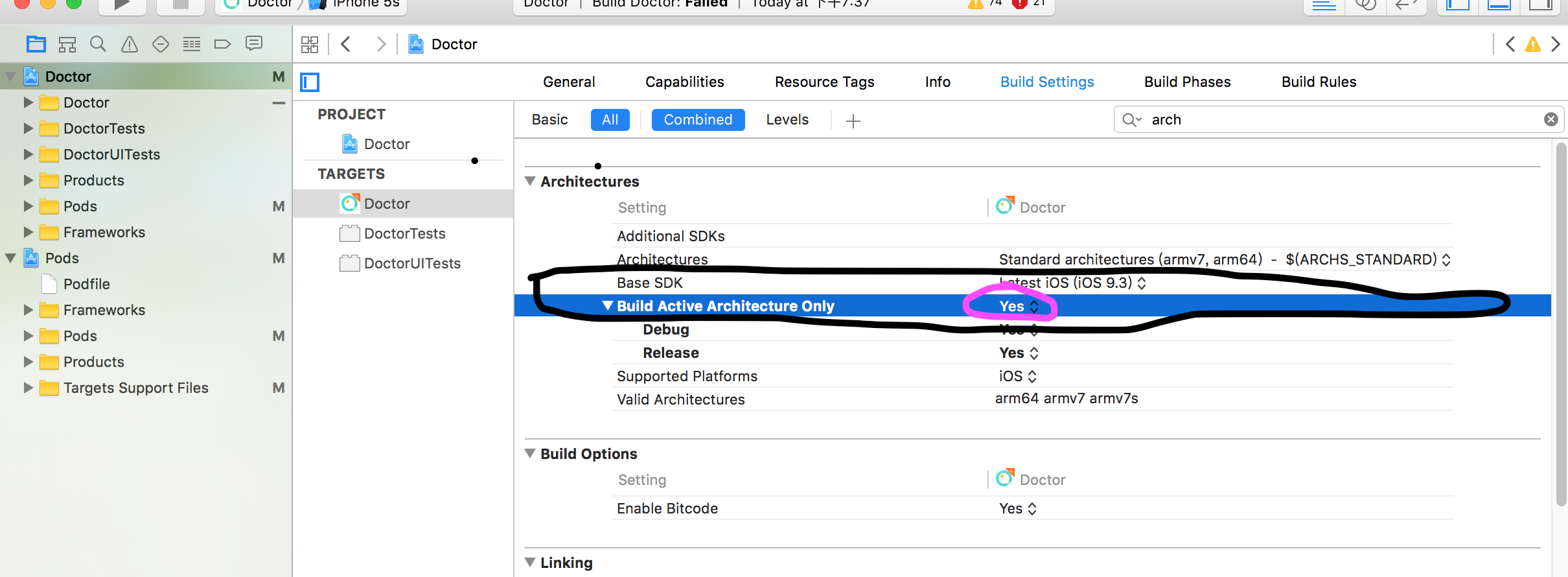Collapse the Architectures section
1568x577 pixels.
530,182
